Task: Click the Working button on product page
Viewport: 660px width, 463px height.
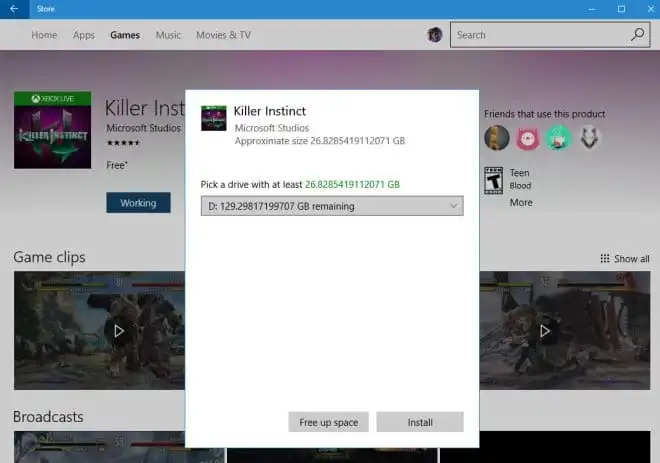Action: click(x=138, y=203)
